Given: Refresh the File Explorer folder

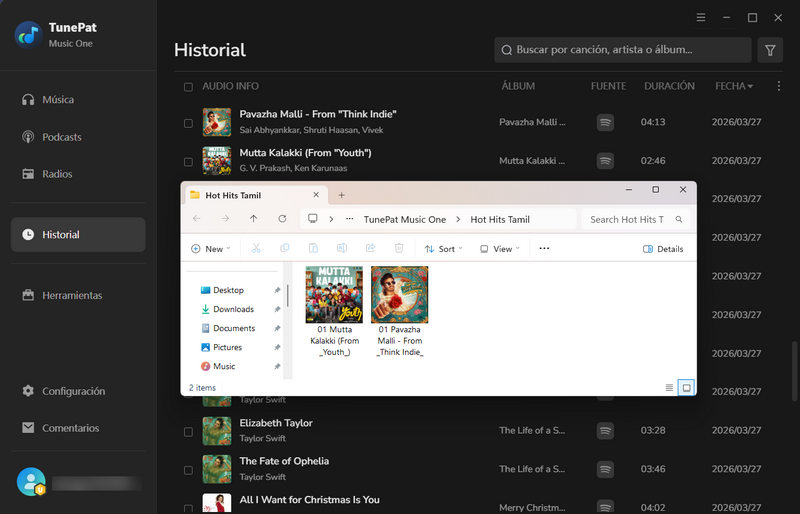Looking at the screenshot, I should (x=282, y=219).
